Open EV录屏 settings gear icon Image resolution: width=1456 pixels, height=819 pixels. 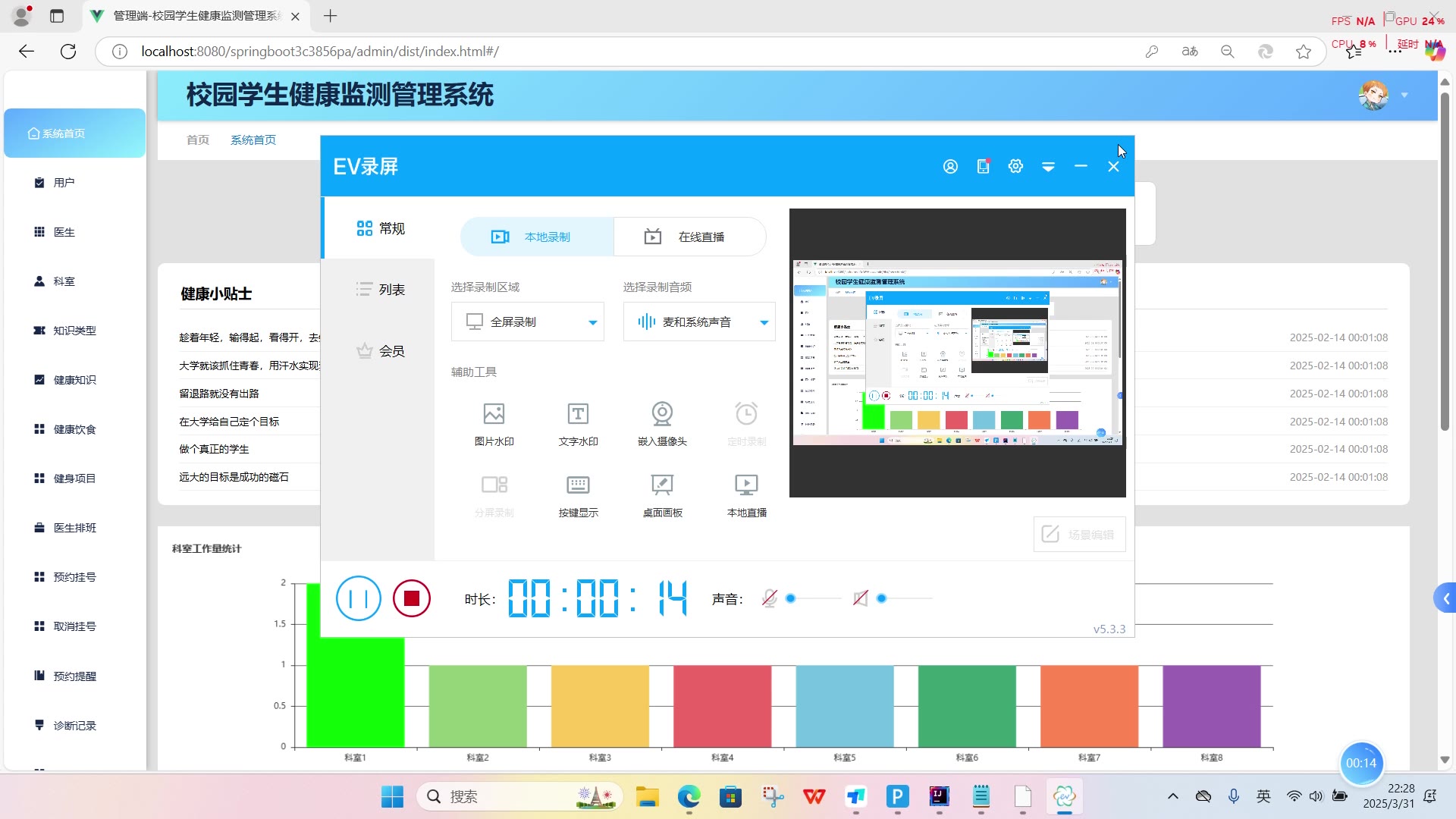[1015, 167]
